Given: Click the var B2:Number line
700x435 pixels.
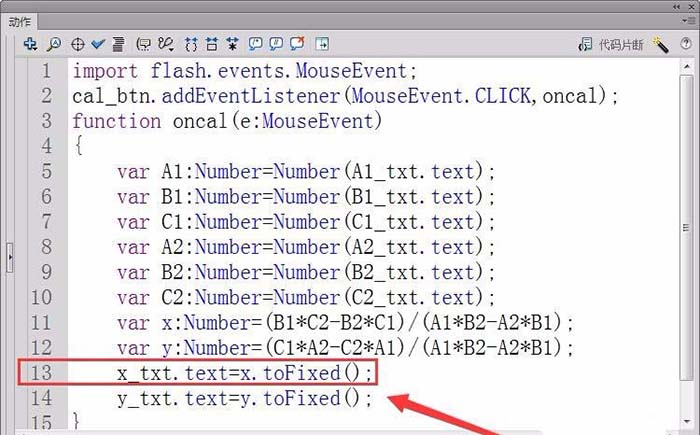Looking at the screenshot, I should (x=306, y=272).
